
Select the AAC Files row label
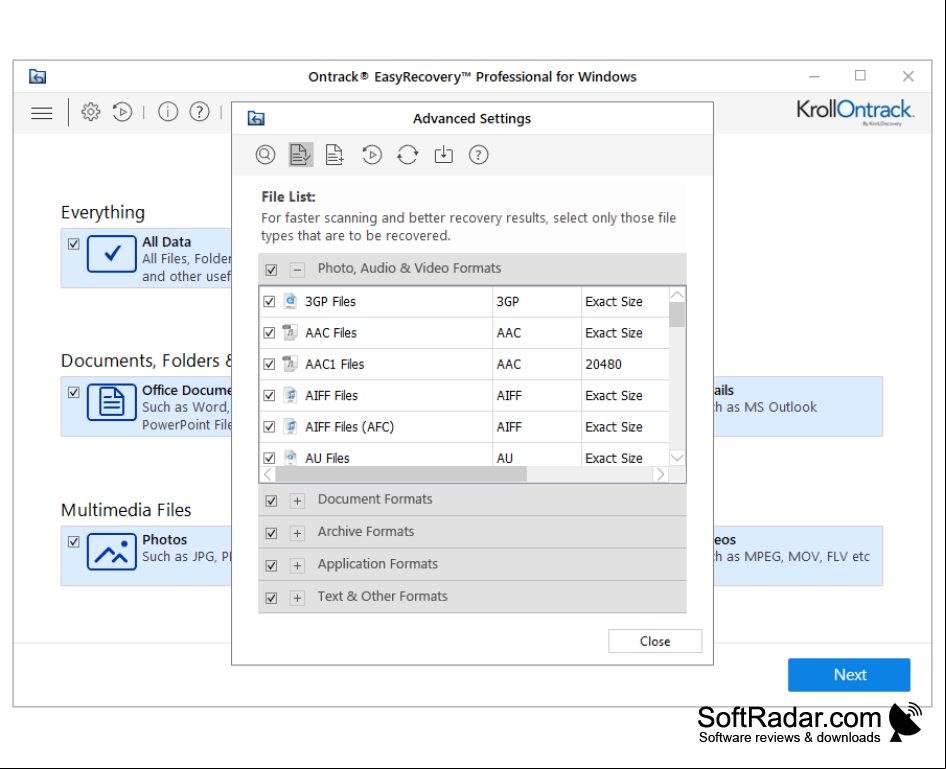pos(331,333)
